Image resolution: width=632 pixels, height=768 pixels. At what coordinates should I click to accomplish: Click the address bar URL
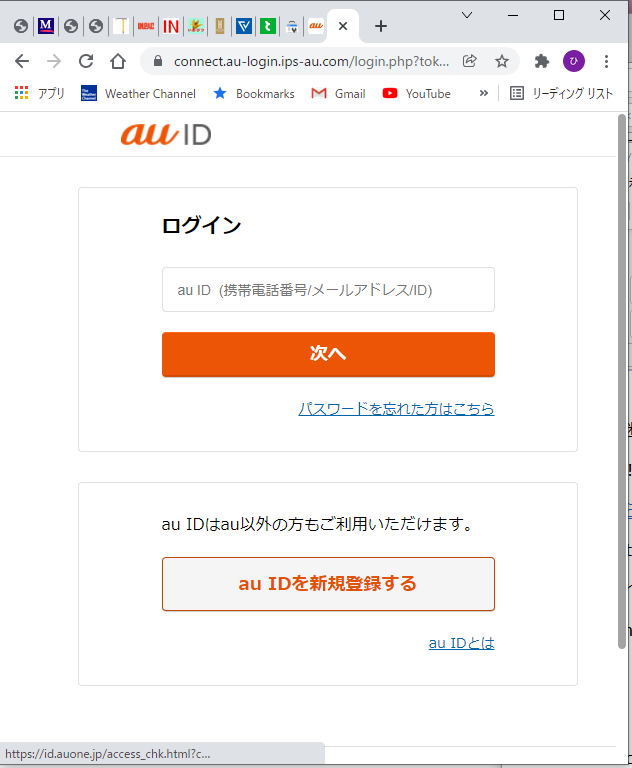click(311, 61)
